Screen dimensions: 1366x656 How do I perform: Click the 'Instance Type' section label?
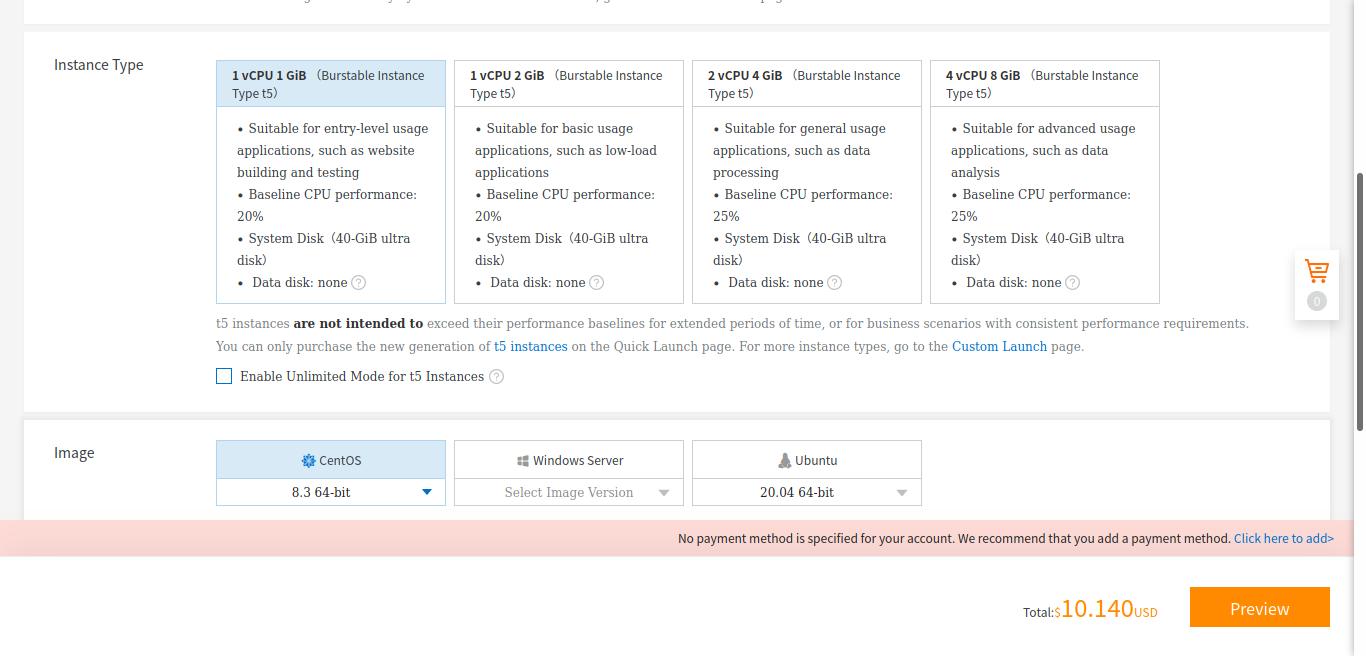coord(99,65)
